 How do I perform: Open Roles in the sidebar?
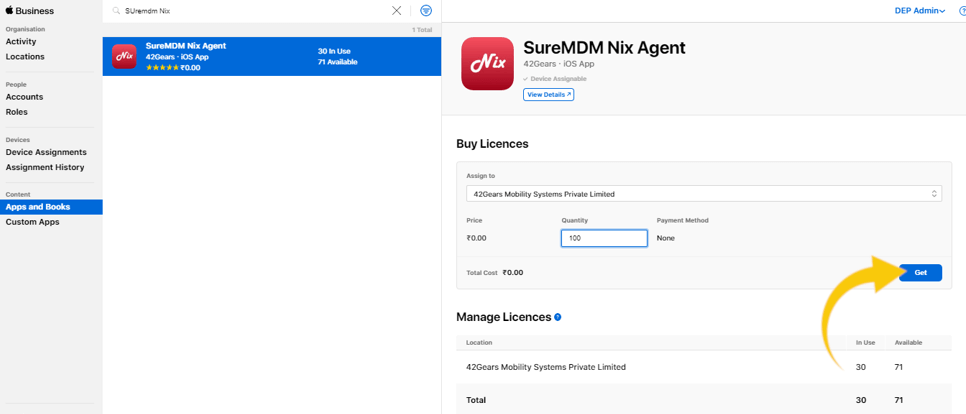[17, 112]
